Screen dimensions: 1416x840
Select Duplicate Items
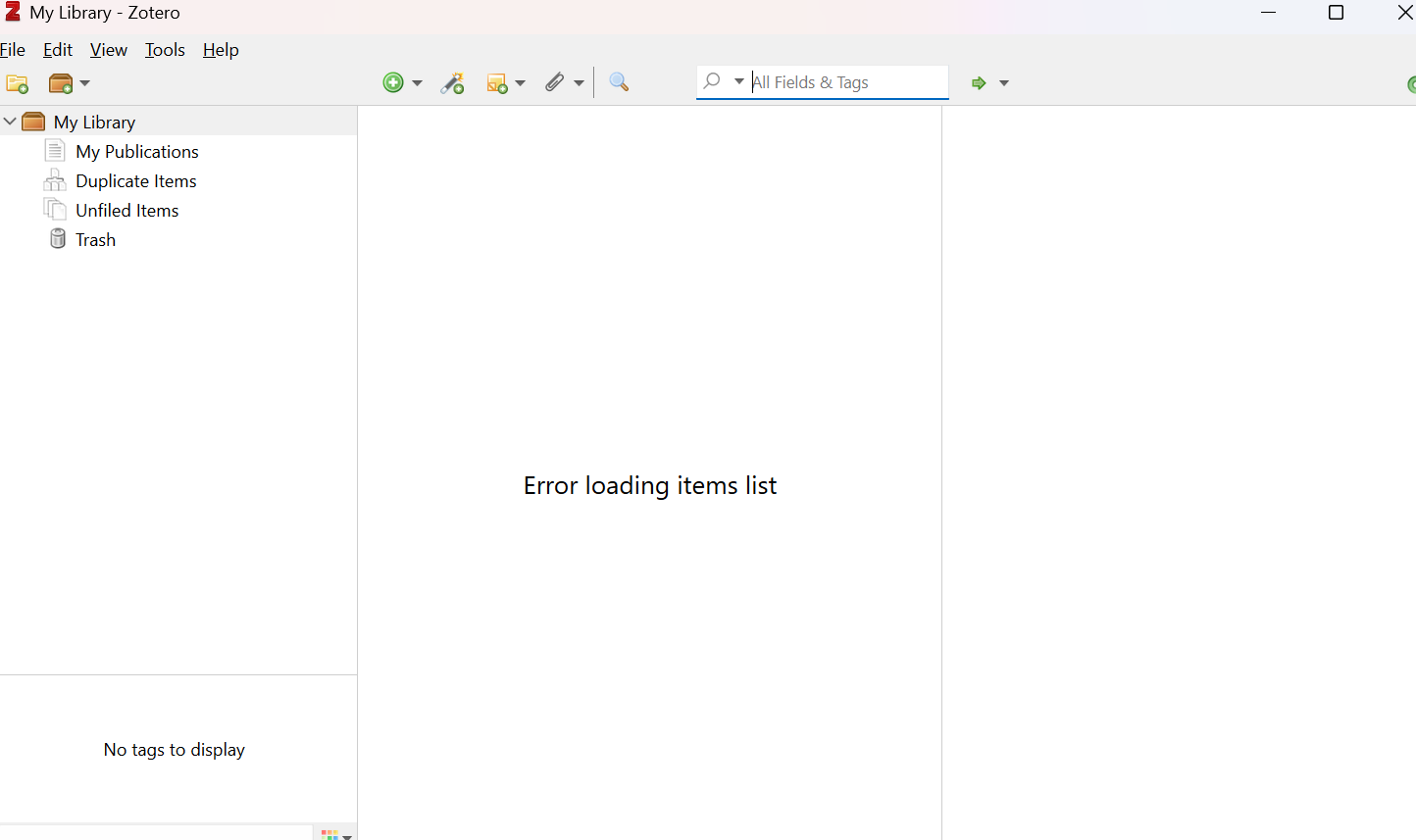(136, 181)
